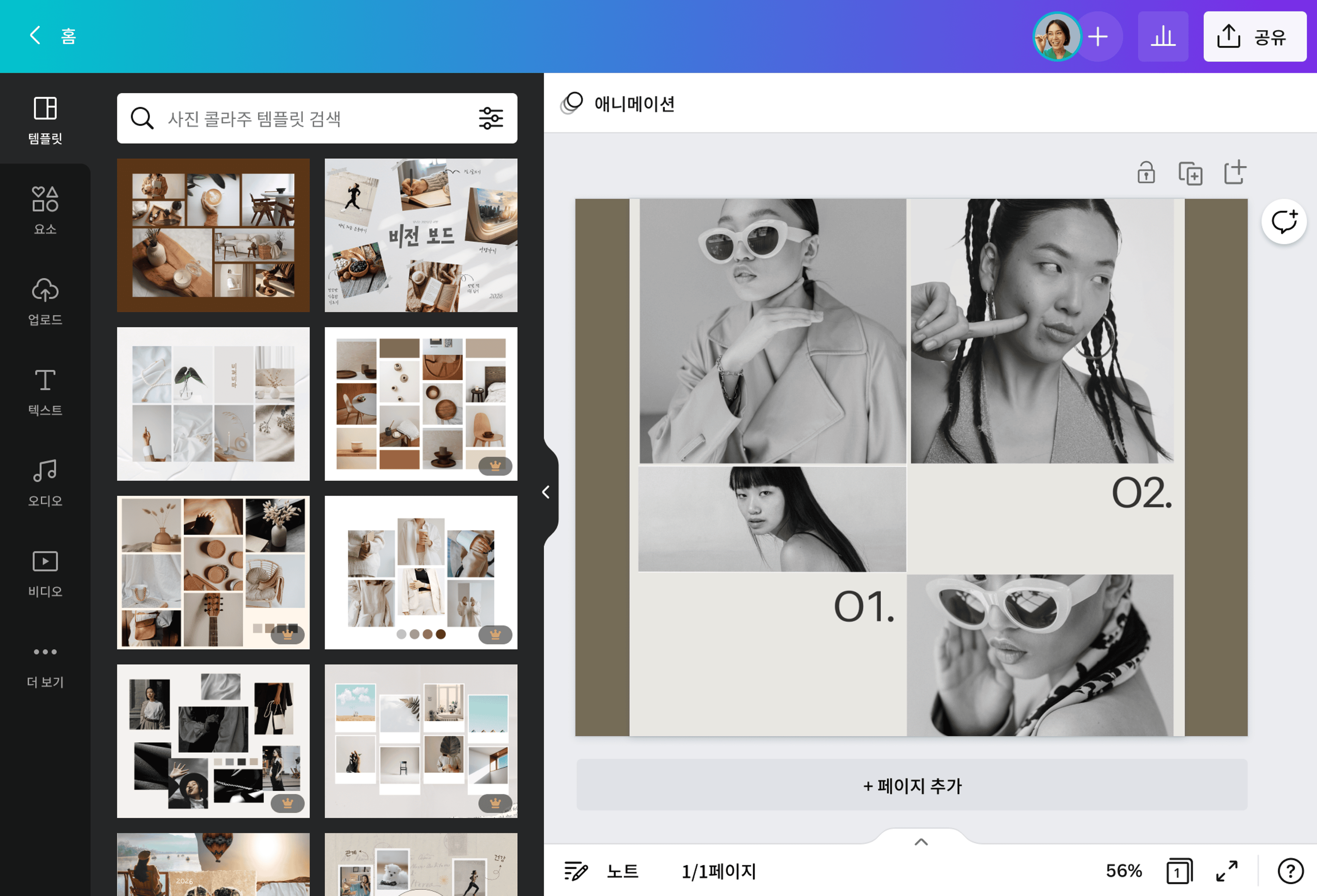Image resolution: width=1317 pixels, height=896 pixels.
Task: Open the 템플릿 templates tab
Action: coord(45,120)
